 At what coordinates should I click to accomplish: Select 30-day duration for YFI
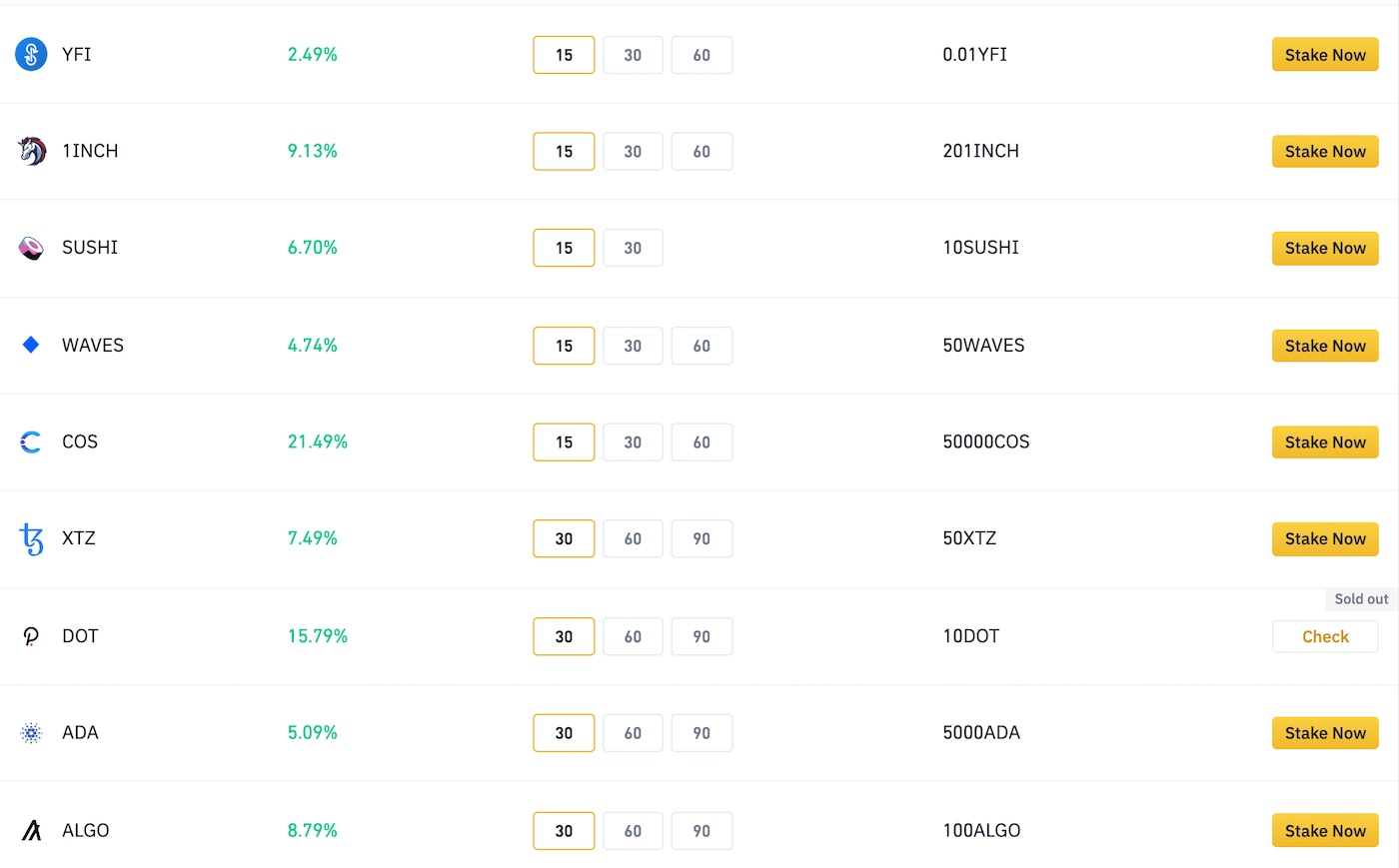(x=633, y=55)
